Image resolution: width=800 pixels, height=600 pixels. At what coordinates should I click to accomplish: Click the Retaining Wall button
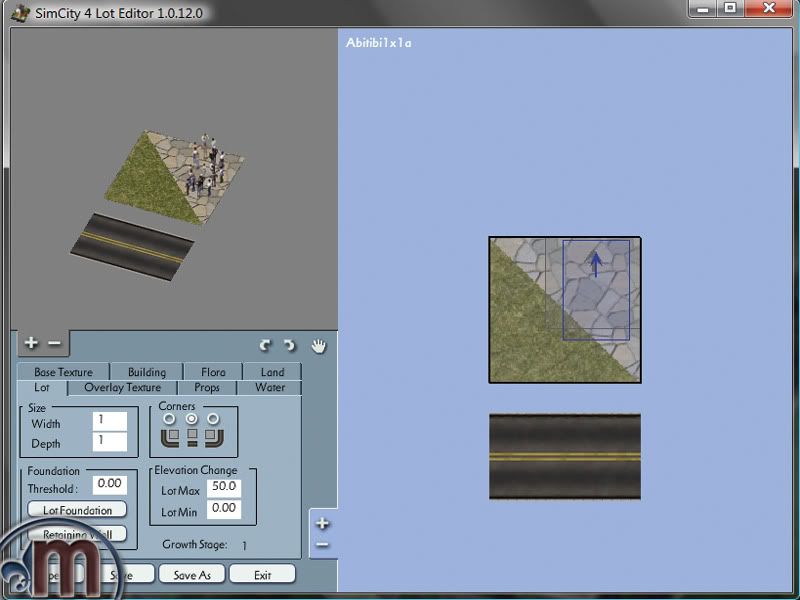(77, 534)
